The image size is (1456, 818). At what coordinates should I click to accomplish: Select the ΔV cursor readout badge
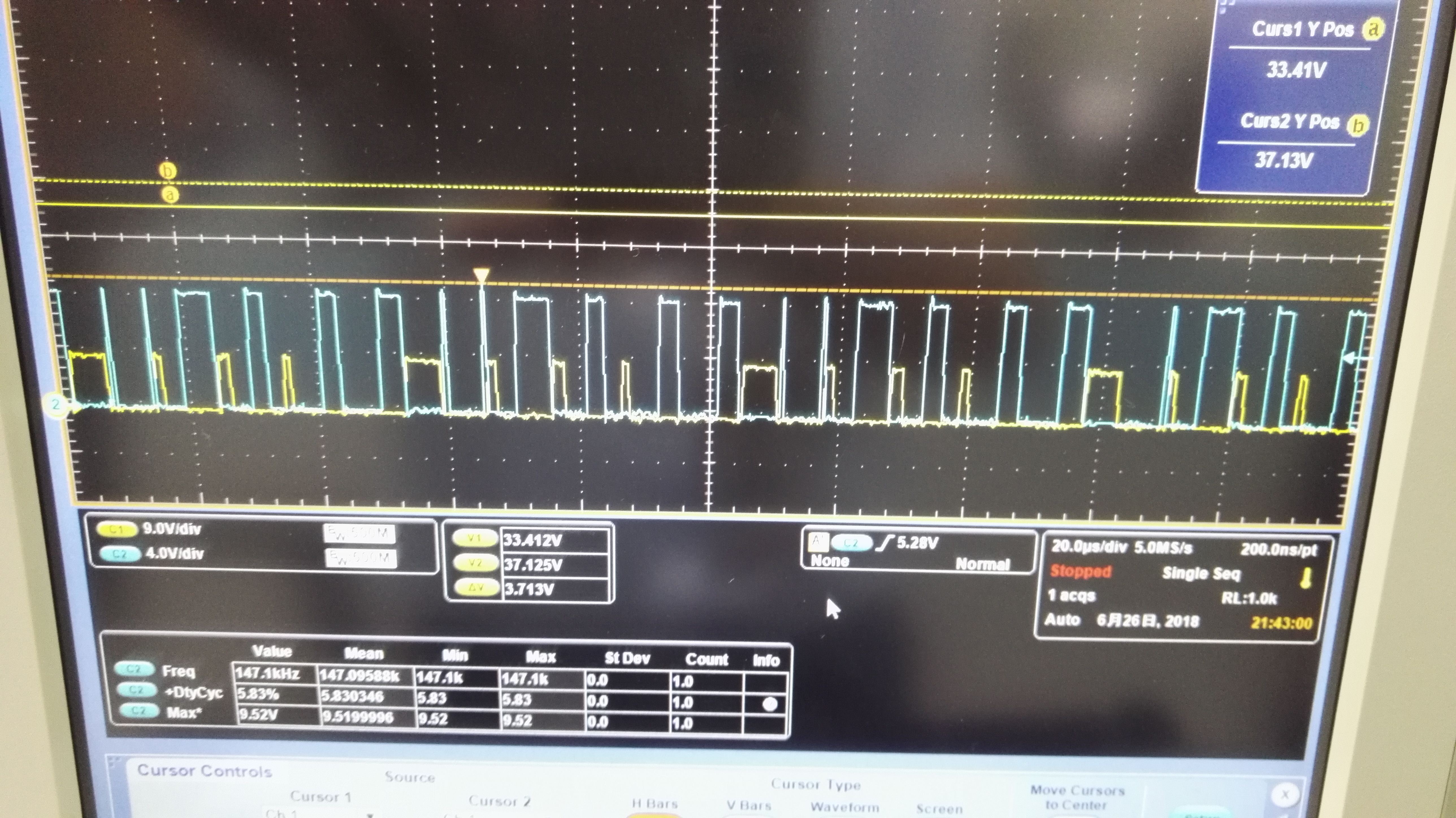[x=476, y=588]
